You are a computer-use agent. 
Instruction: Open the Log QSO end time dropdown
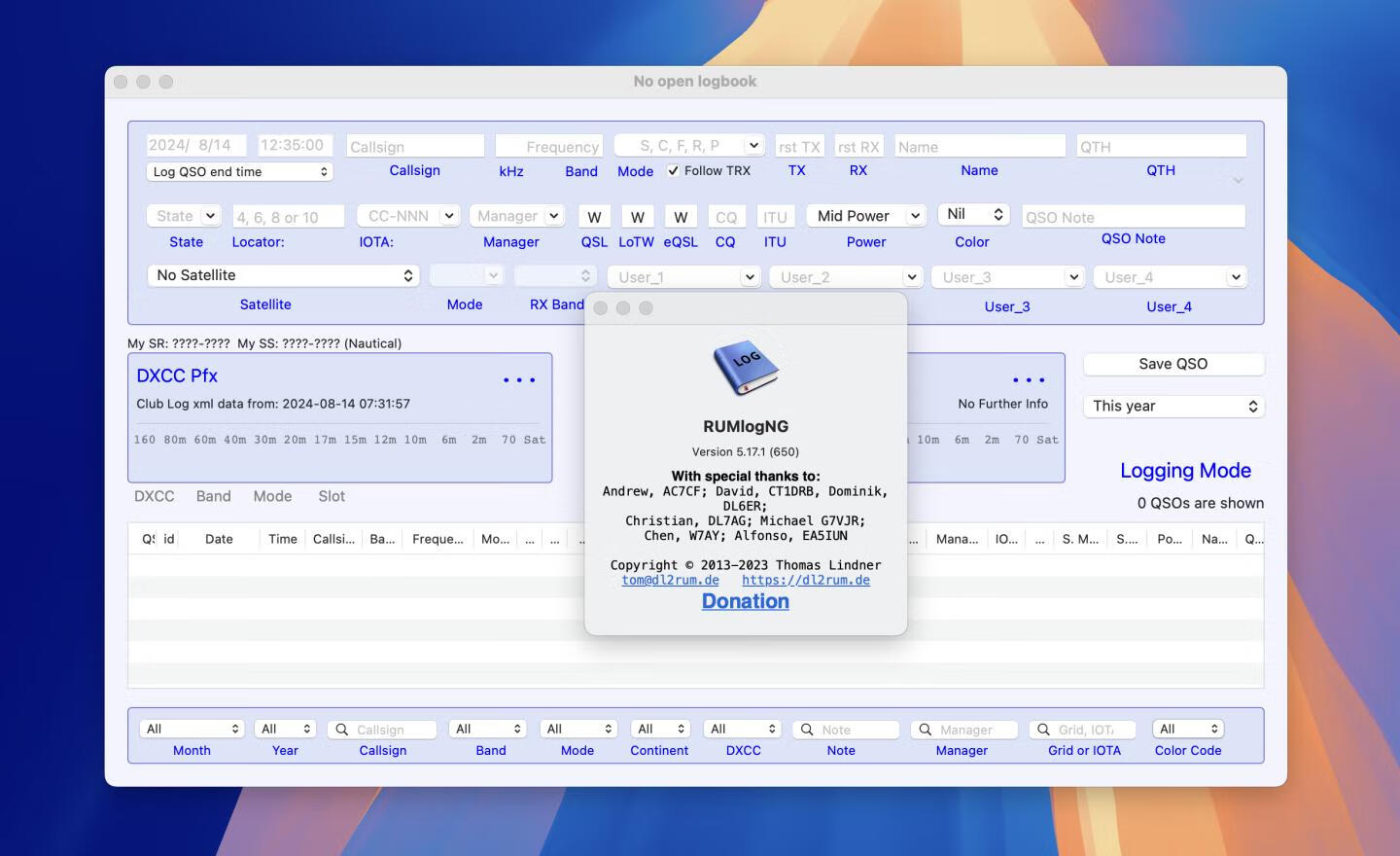[x=240, y=171]
